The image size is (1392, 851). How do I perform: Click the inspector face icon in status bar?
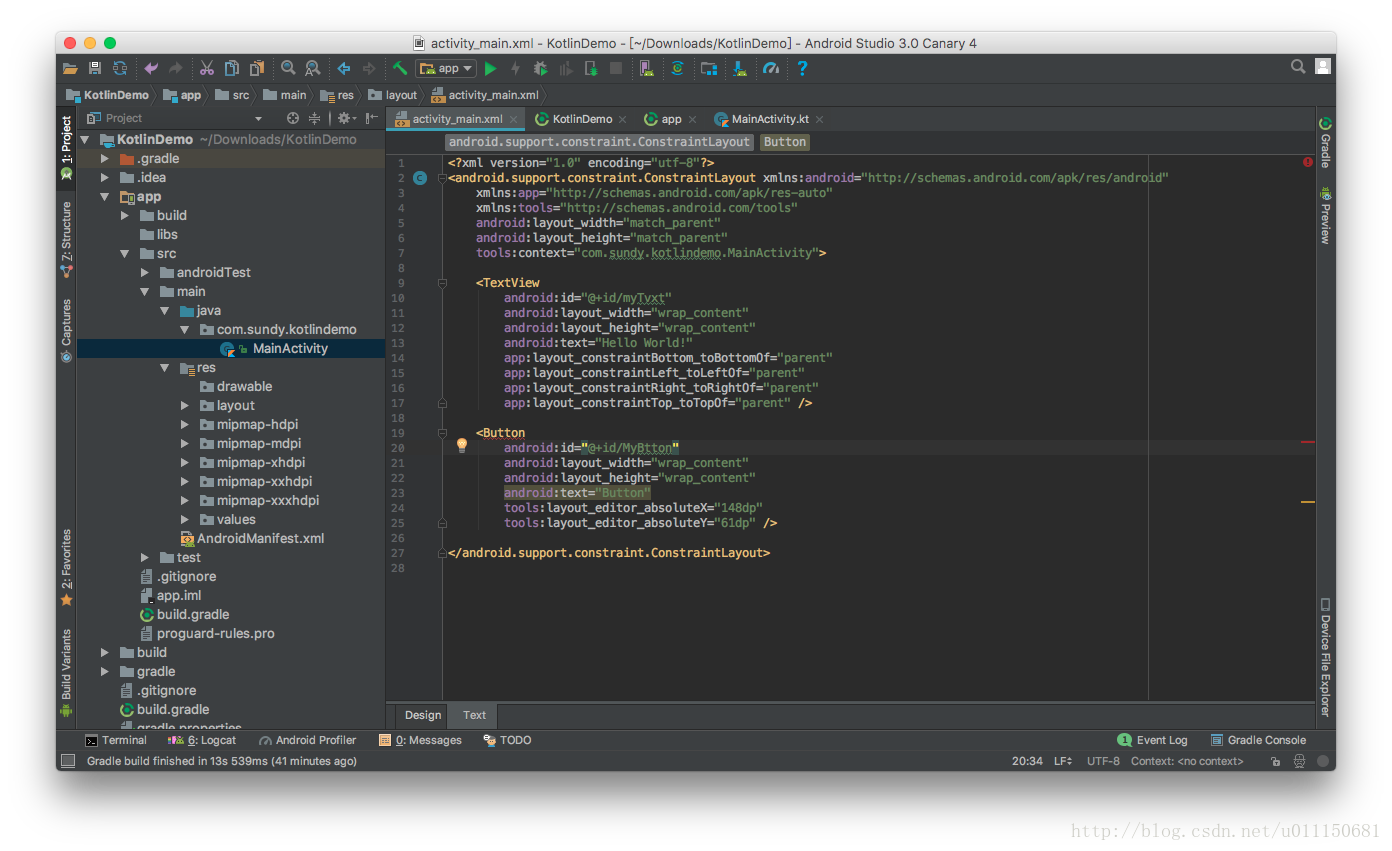point(1300,761)
